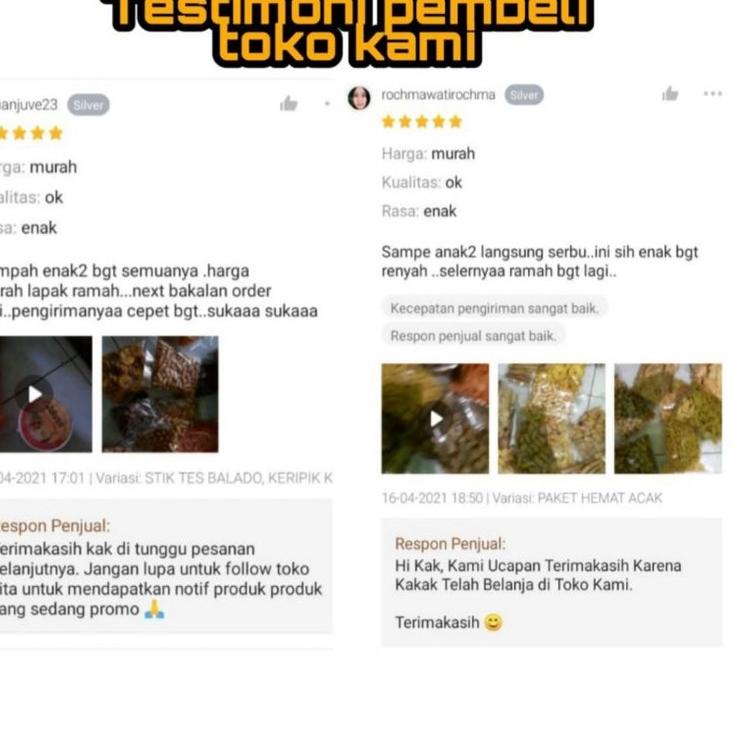Click Silver badge next to rochmawatirochma
Image resolution: width=734 pixels, height=734 pixels.
[x=524, y=95]
